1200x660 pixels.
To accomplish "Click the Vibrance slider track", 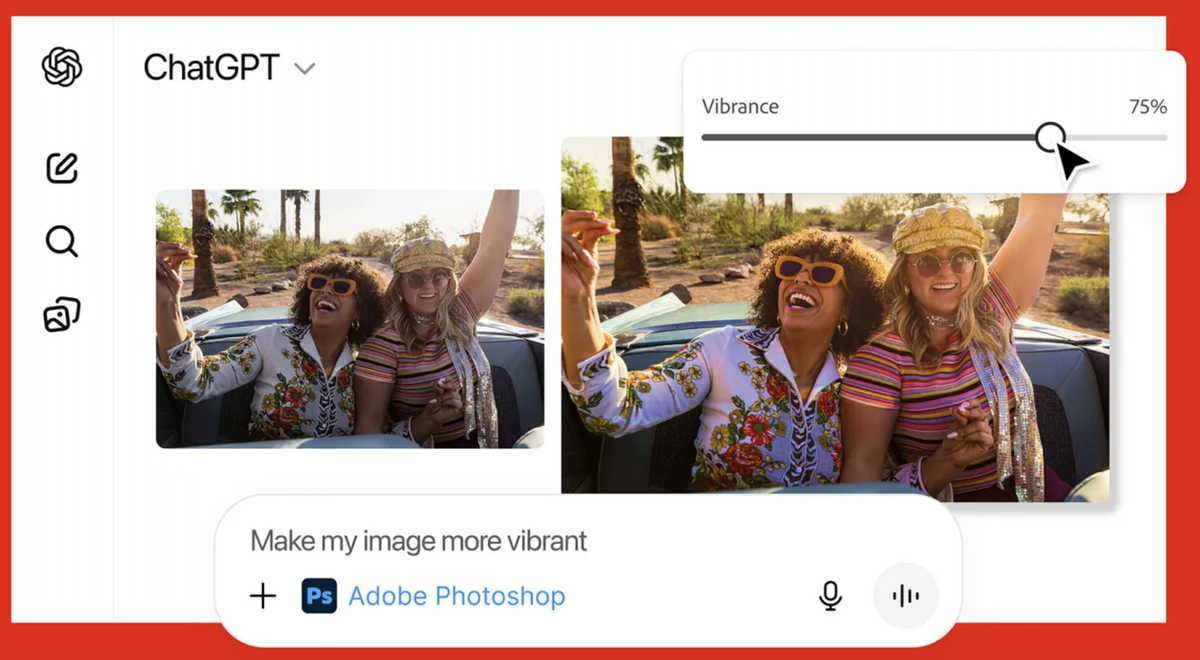I will (x=880, y=138).
